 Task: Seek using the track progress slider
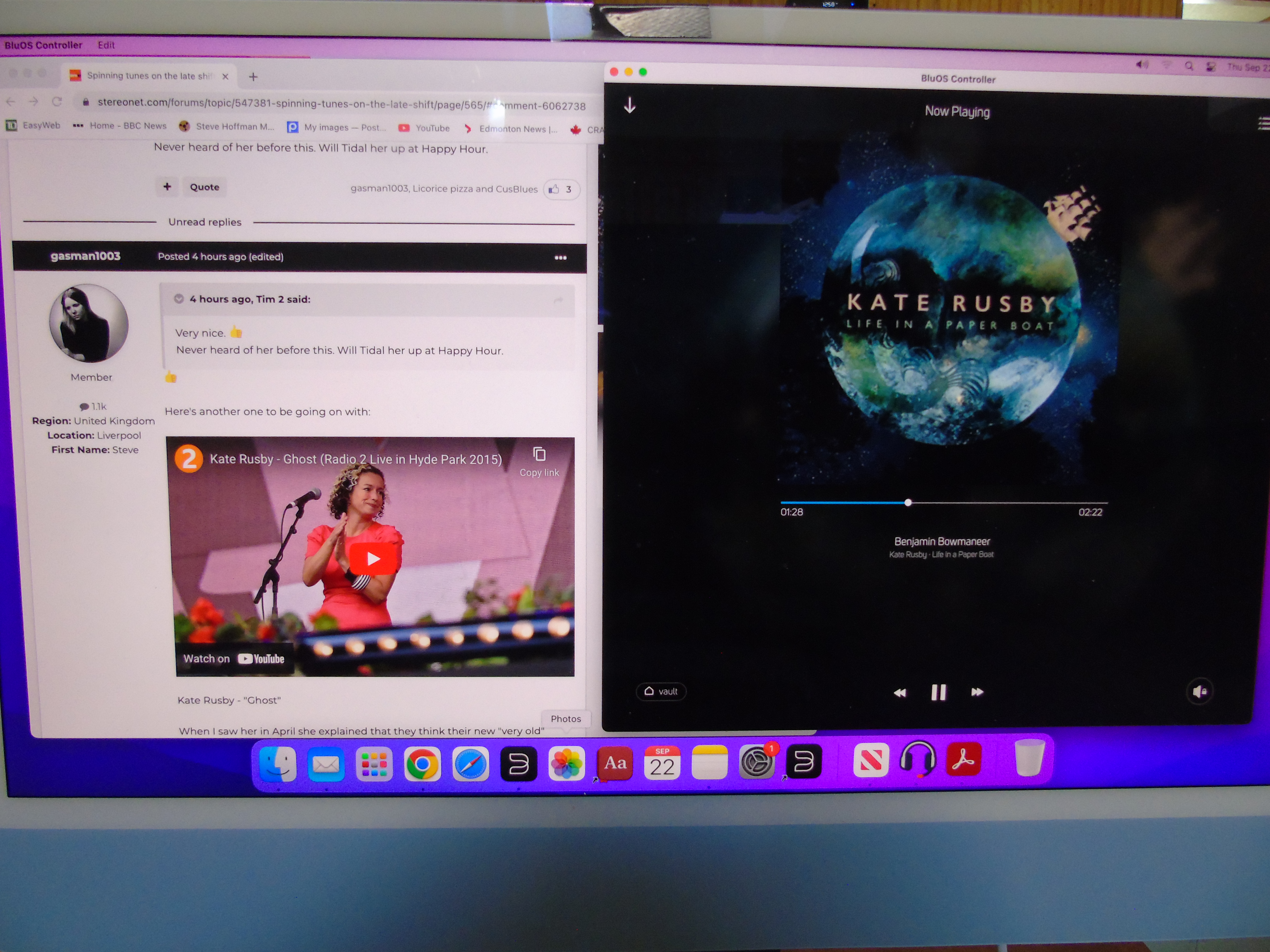(x=908, y=503)
